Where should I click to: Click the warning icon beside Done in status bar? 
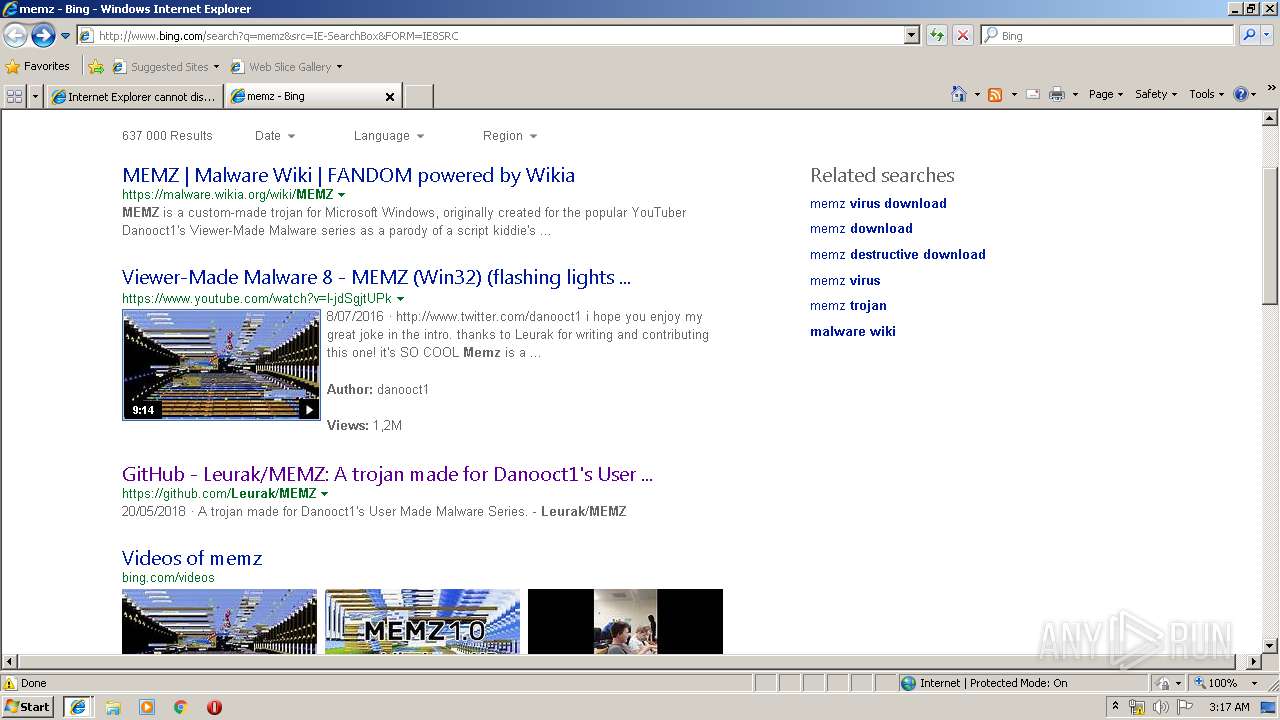pos(10,683)
